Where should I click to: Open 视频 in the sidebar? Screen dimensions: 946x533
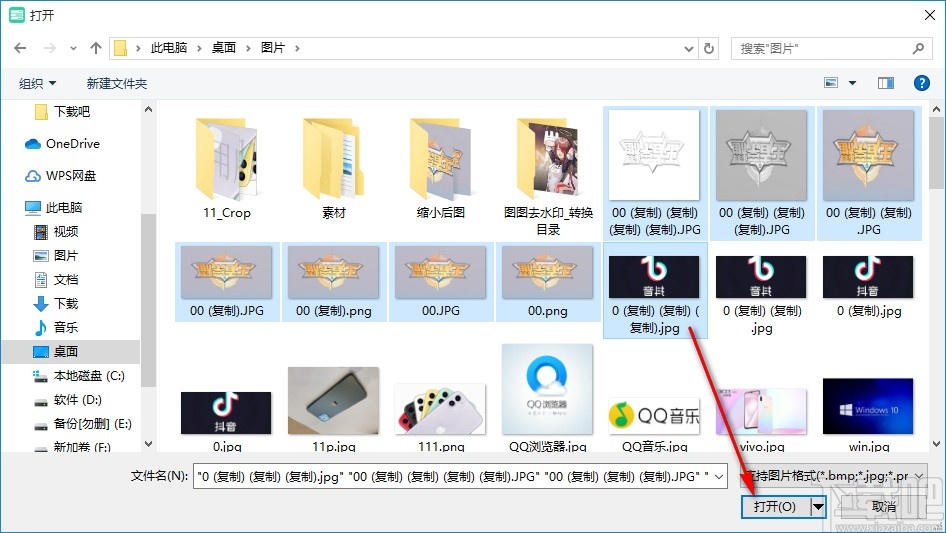(56, 232)
